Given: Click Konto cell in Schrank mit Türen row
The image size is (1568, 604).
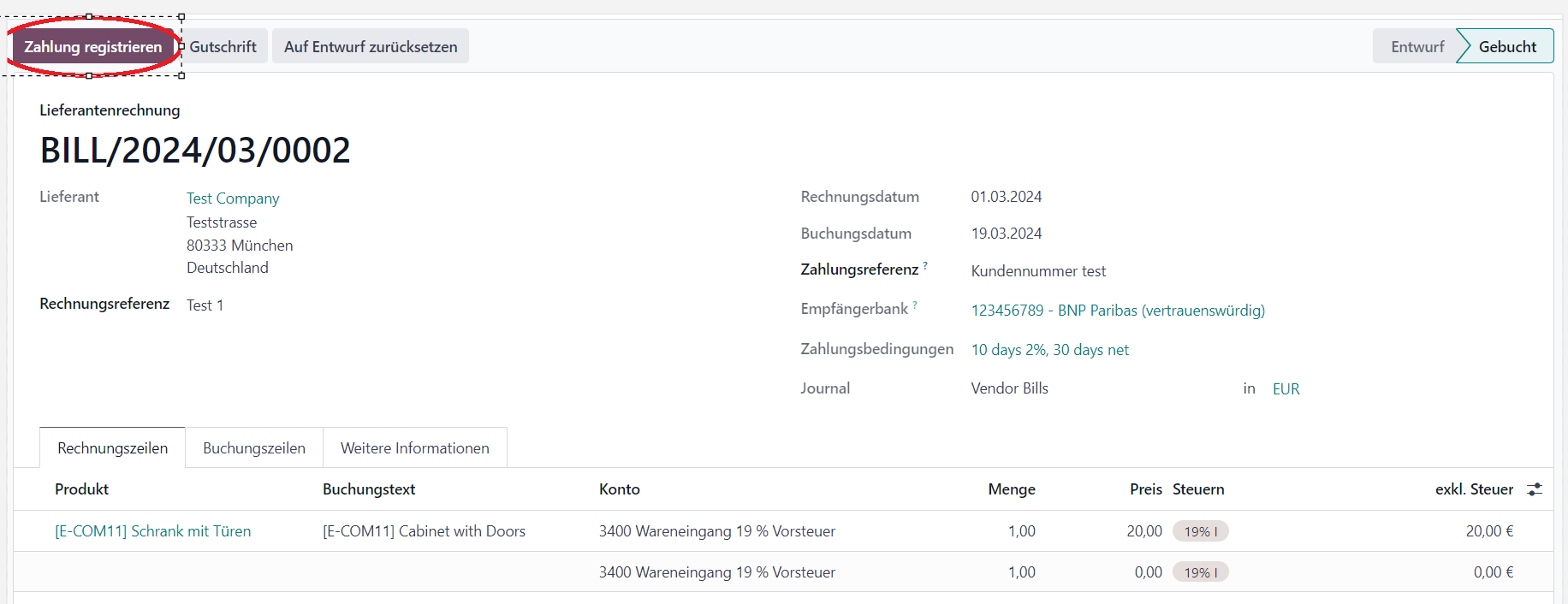Looking at the screenshot, I should coord(717,530).
